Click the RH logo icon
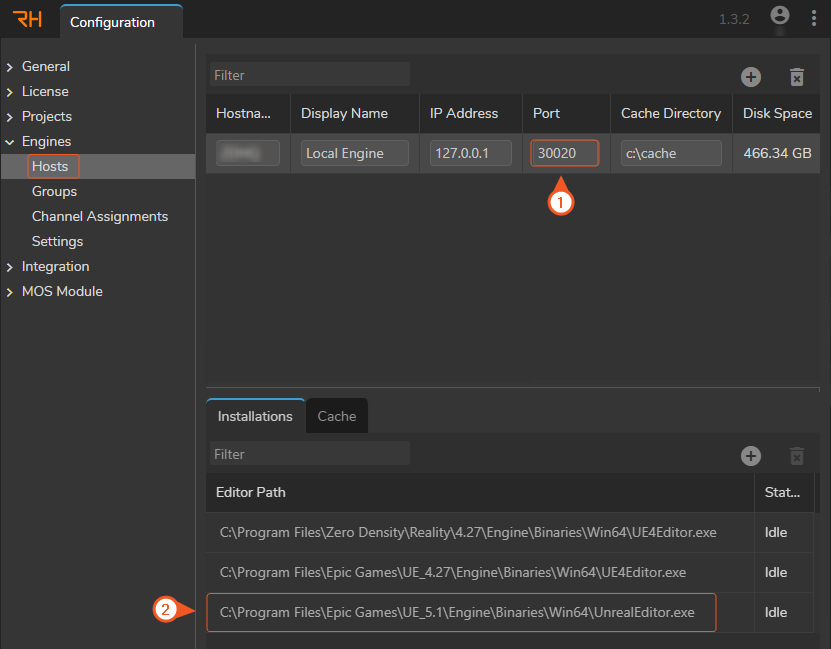The image size is (831, 649). (x=28, y=20)
